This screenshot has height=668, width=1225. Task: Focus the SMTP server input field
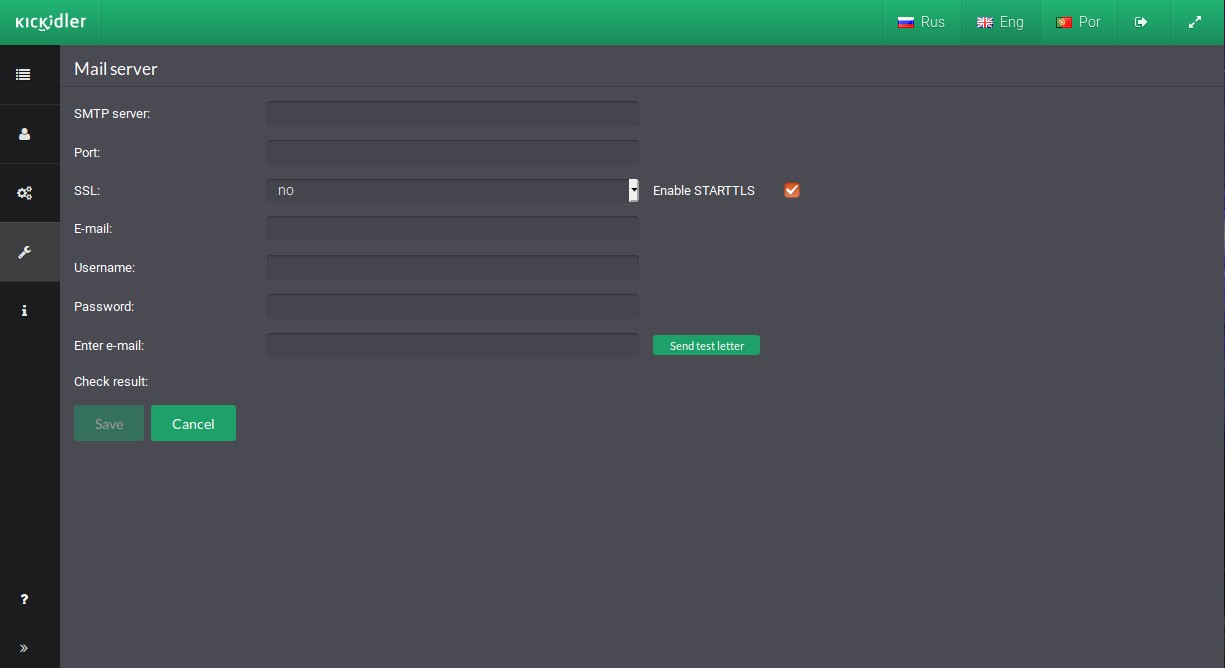pos(453,113)
